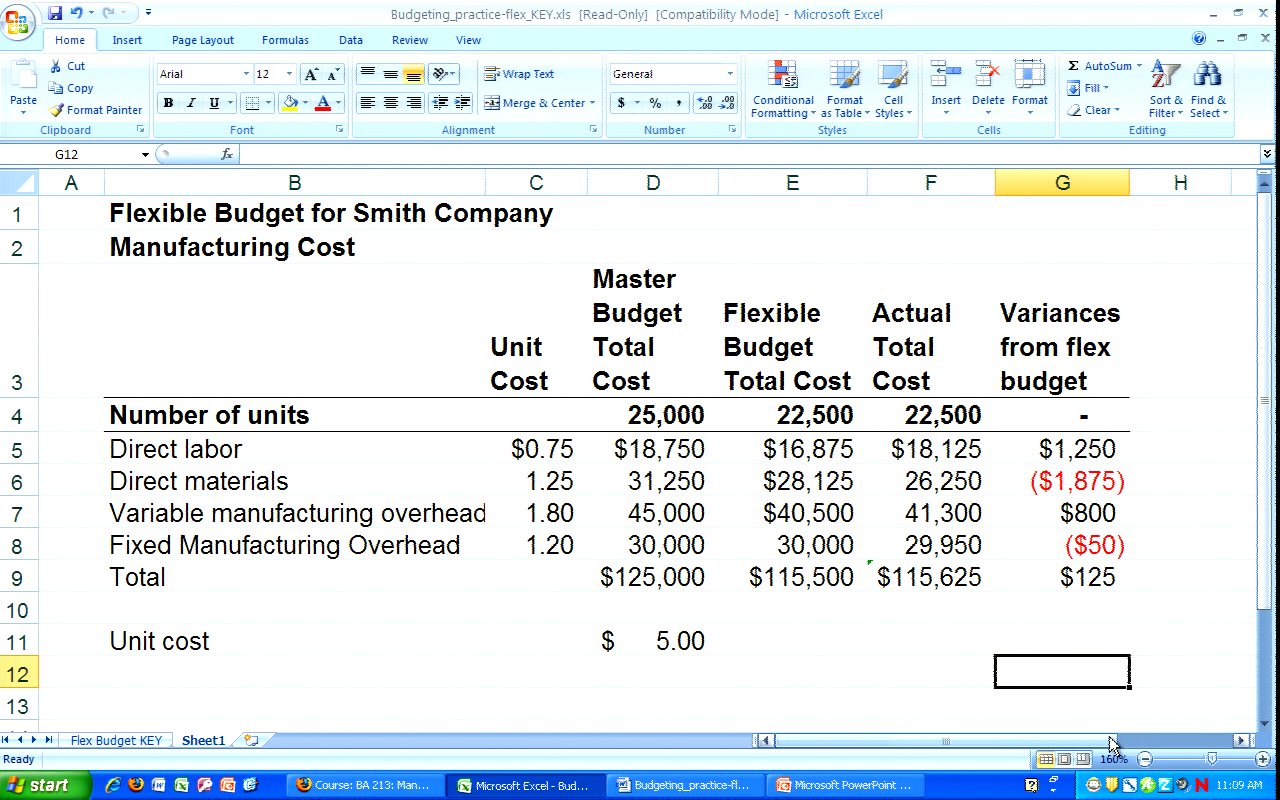Click the Percent Style icon
This screenshot has width=1280, height=800.
(x=655, y=103)
